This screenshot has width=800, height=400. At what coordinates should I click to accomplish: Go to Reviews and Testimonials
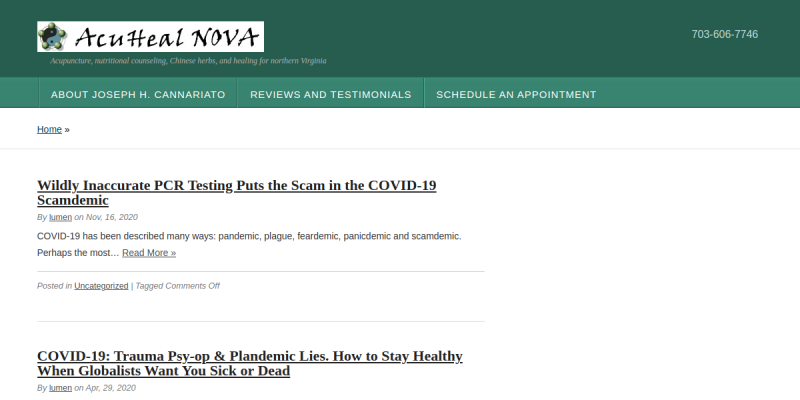pos(331,94)
